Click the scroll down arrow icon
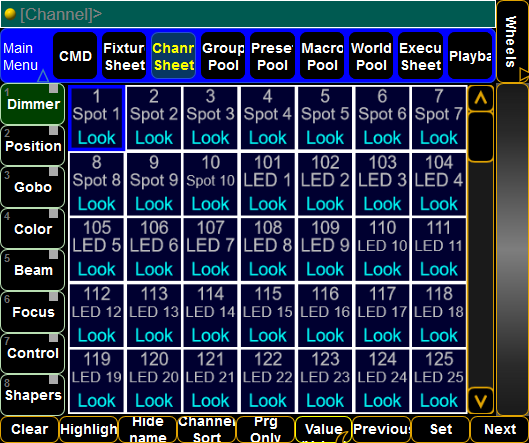The image size is (529, 443). click(x=481, y=401)
